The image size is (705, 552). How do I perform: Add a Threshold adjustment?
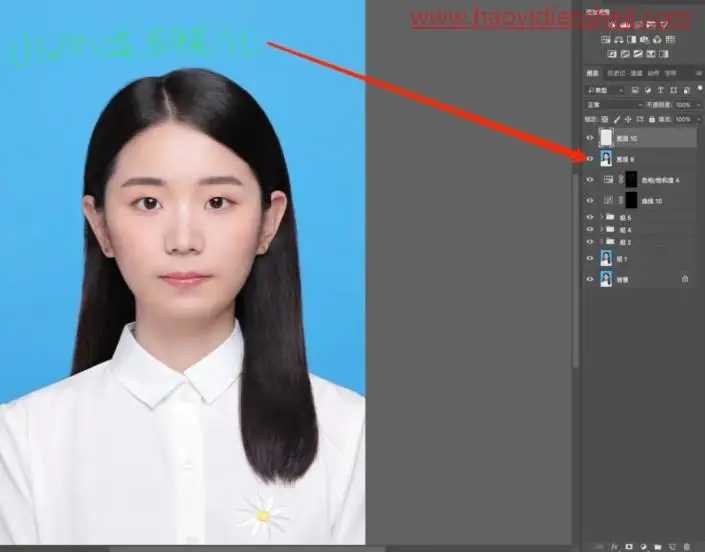(638, 54)
